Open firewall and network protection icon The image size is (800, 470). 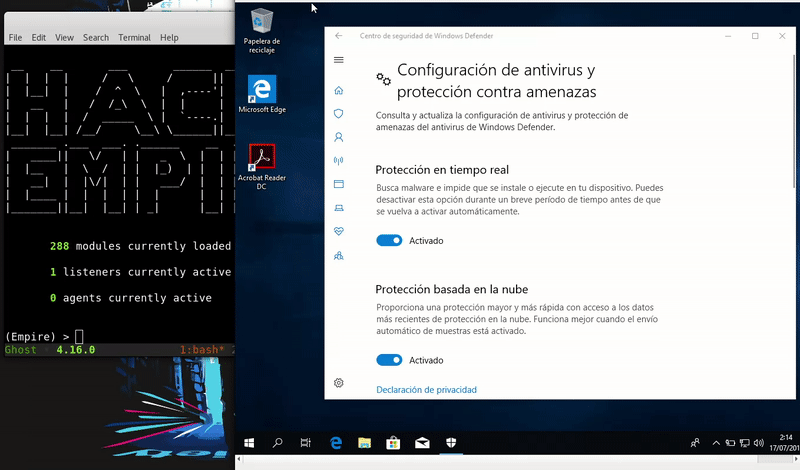pos(338,161)
